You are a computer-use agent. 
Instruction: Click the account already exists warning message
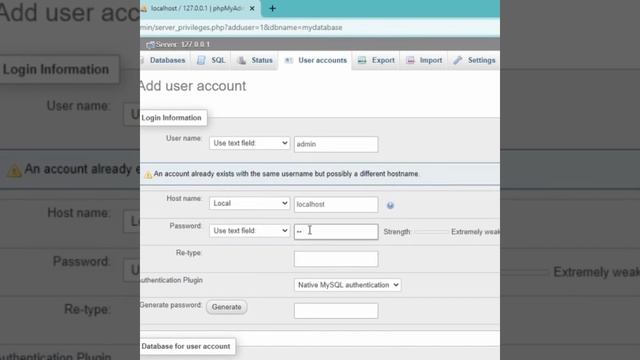click(286, 174)
